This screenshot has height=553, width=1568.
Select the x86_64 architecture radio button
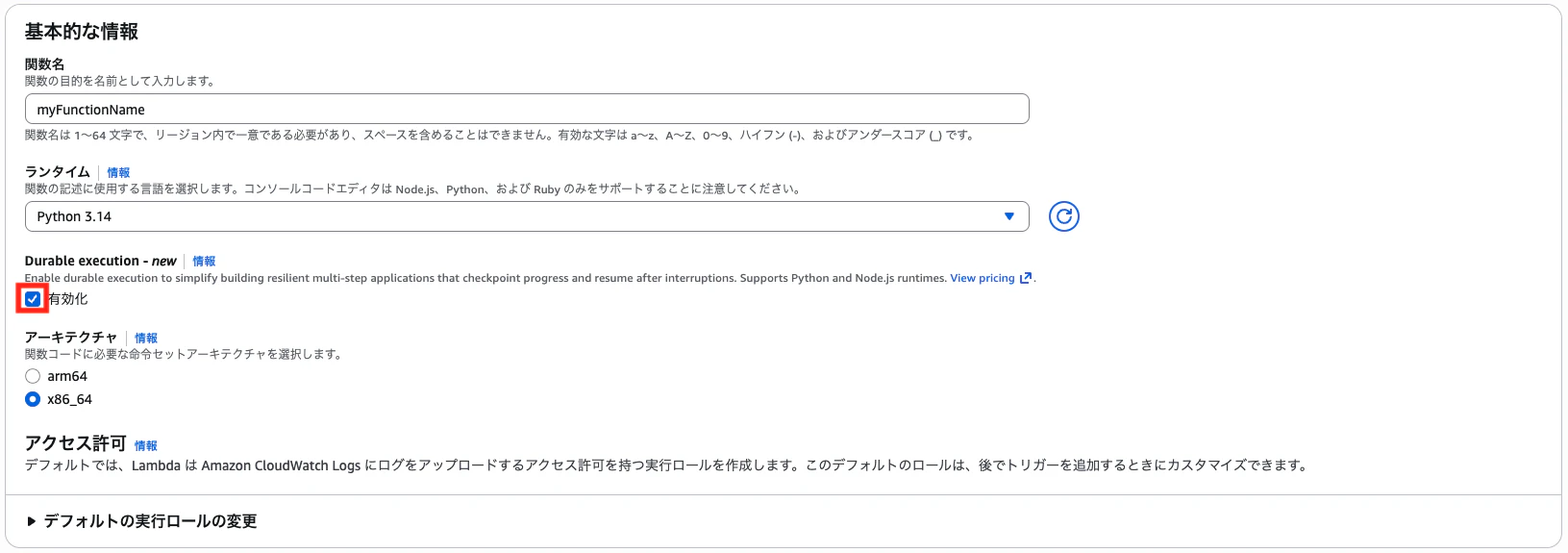33,399
